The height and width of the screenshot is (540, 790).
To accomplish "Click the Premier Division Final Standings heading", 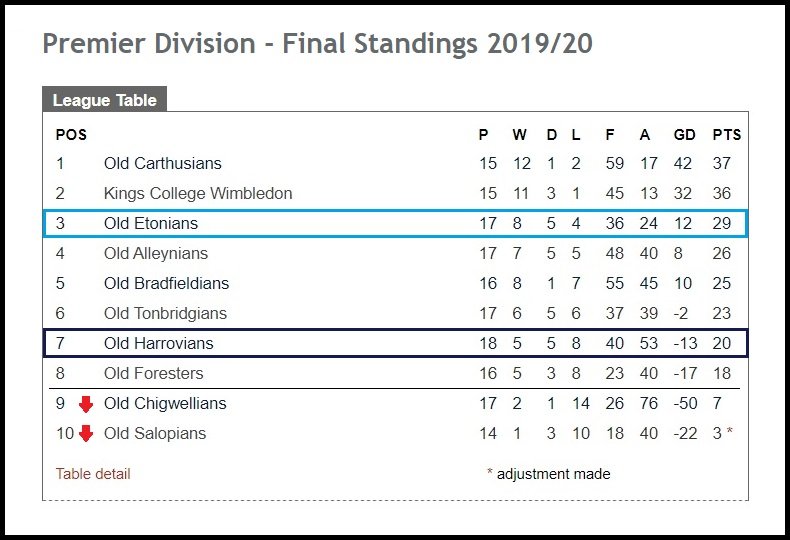I will coord(317,44).
